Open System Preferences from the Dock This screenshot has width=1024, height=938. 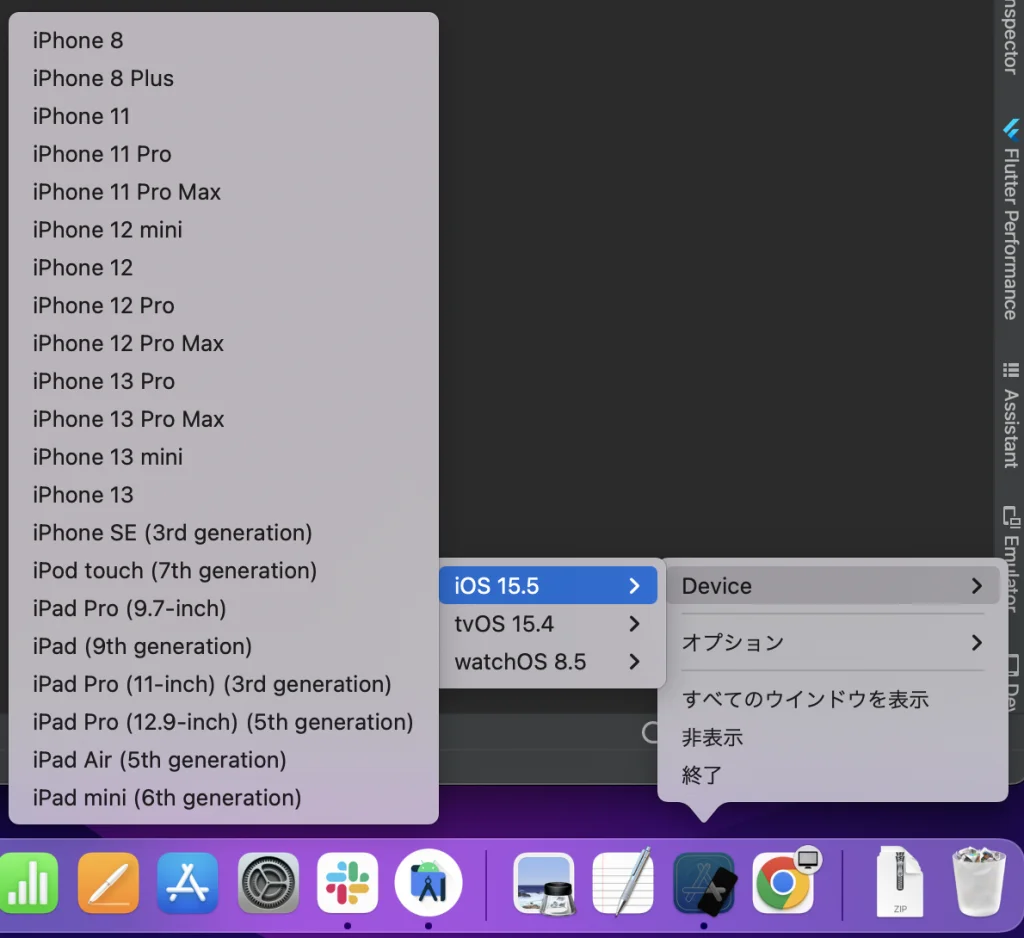click(x=268, y=882)
